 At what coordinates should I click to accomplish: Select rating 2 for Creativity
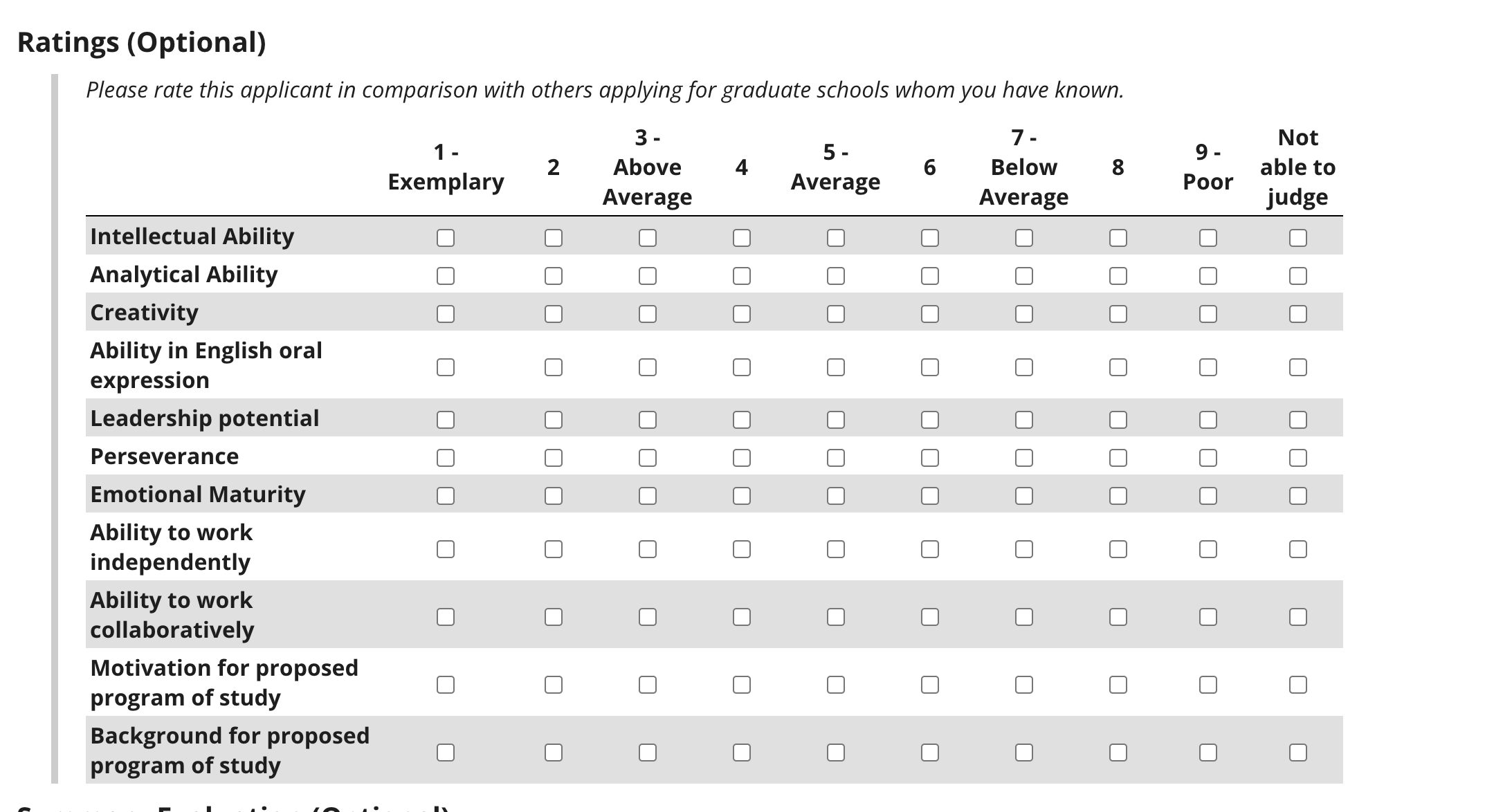point(554,314)
